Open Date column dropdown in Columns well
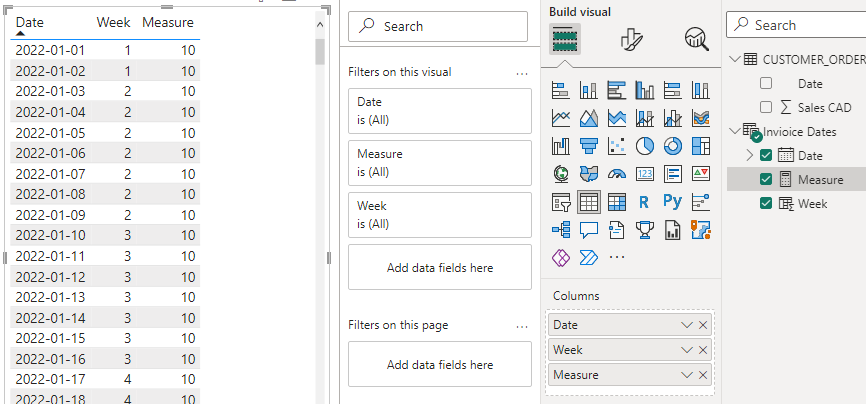This screenshot has height=404, width=866. pyautogui.click(x=687, y=325)
